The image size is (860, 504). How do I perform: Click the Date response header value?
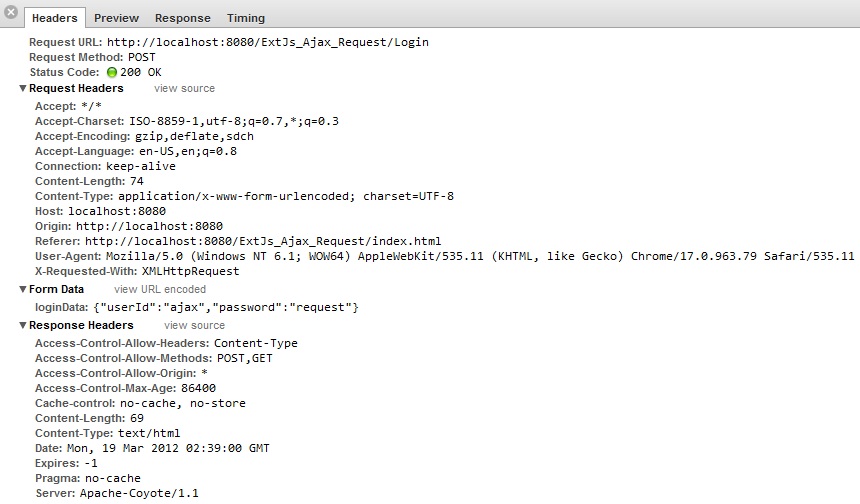168,448
